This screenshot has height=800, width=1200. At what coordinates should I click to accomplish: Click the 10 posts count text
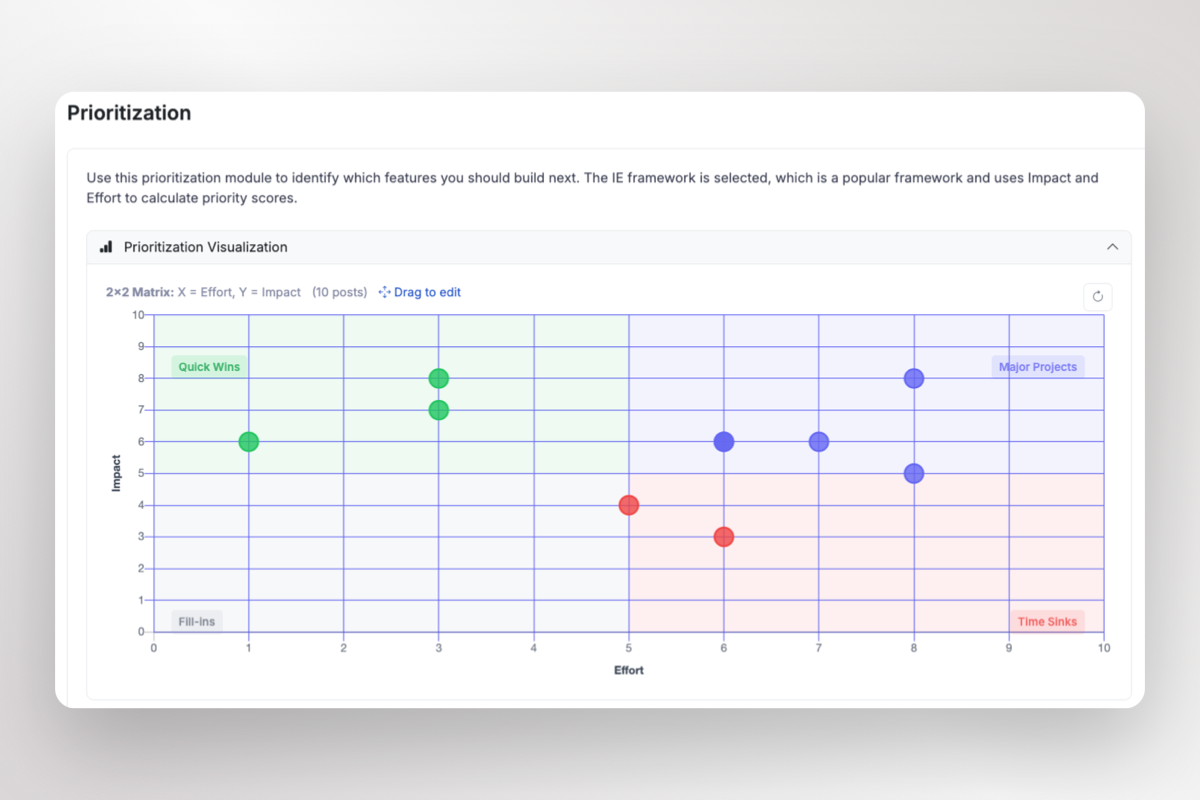click(x=336, y=292)
